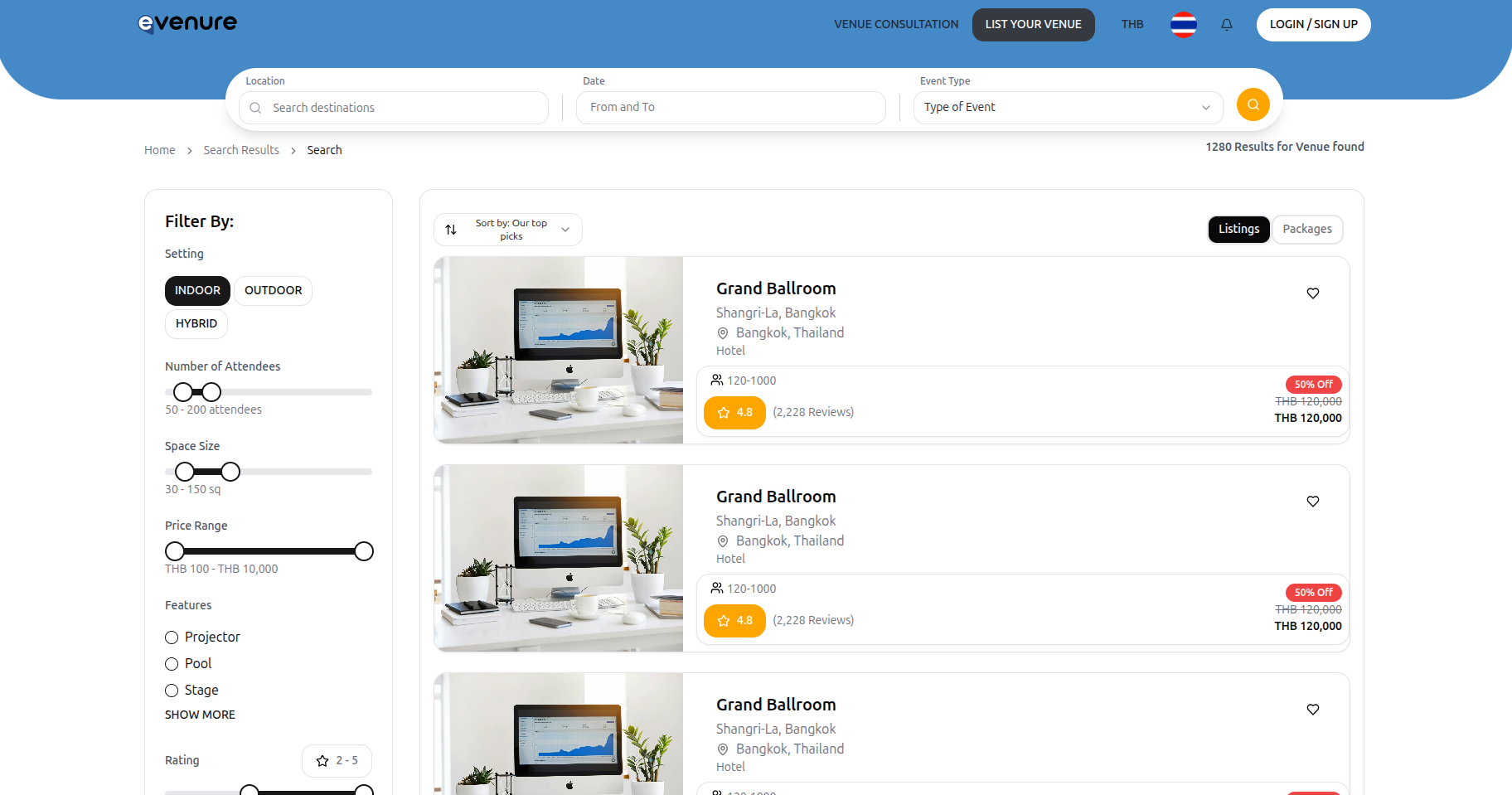Click SHOW MORE under Features
This screenshot has width=1512, height=795.
pyautogui.click(x=200, y=714)
